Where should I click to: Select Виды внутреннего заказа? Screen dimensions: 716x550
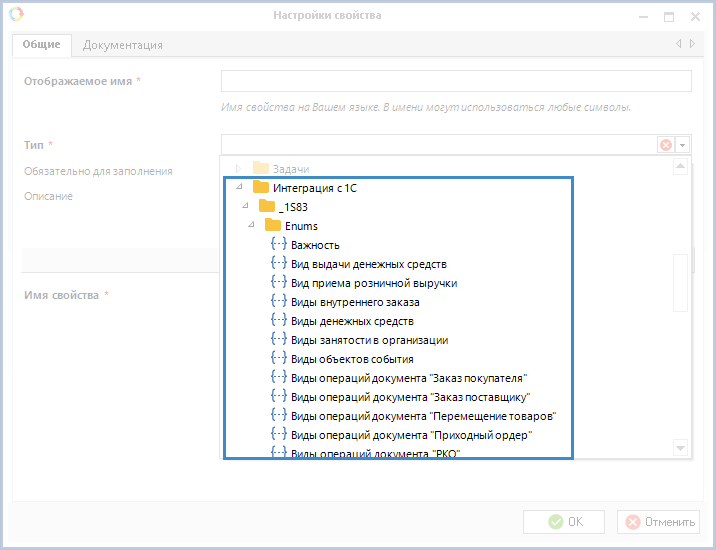355,302
